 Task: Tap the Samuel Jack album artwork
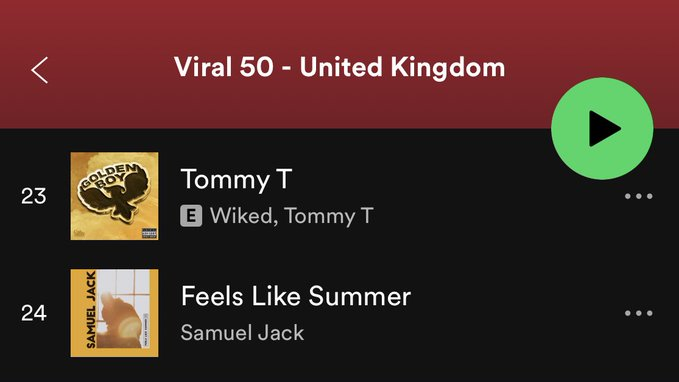point(114,313)
